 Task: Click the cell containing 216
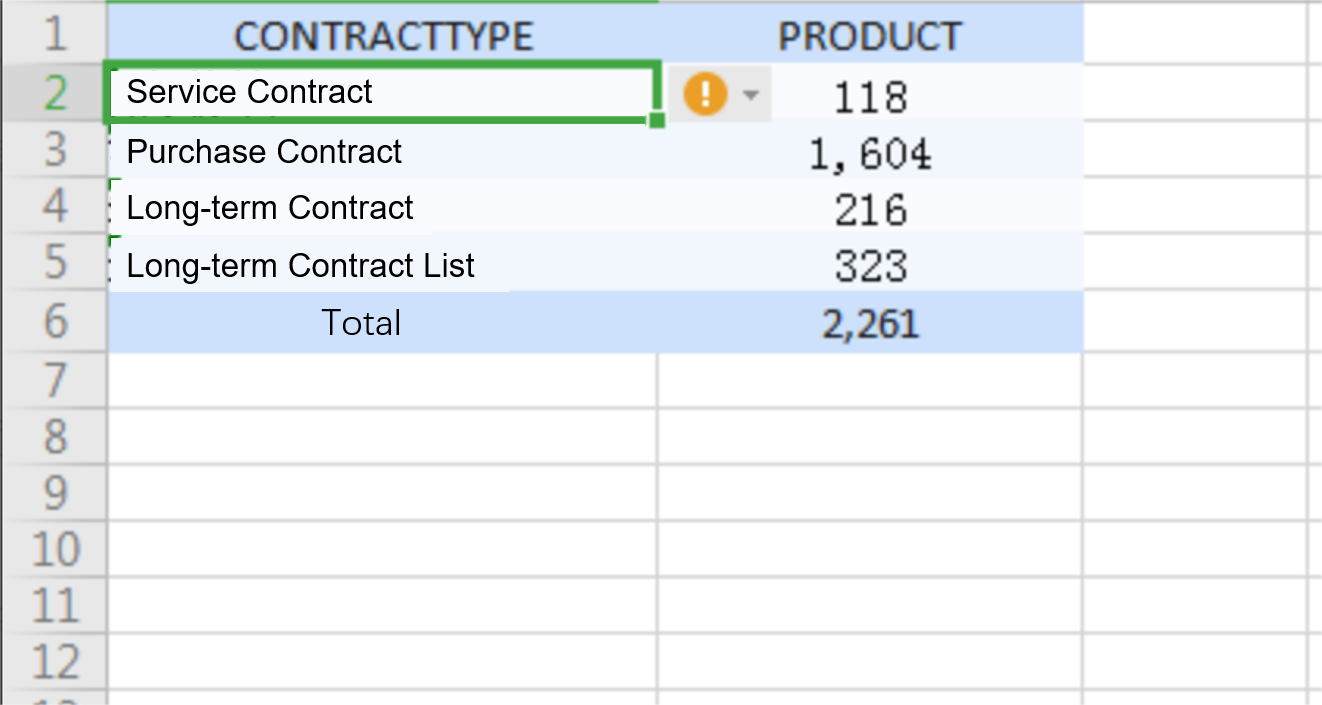(x=869, y=208)
